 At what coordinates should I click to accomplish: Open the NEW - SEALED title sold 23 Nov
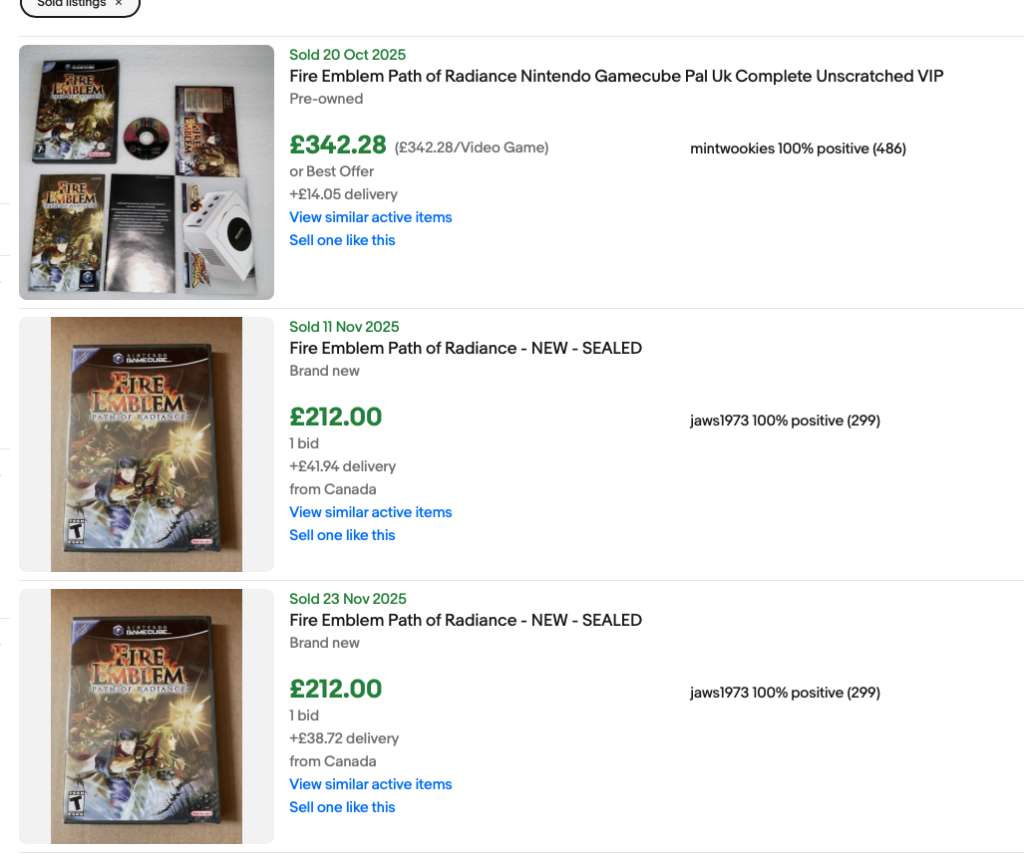click(465, 620)
